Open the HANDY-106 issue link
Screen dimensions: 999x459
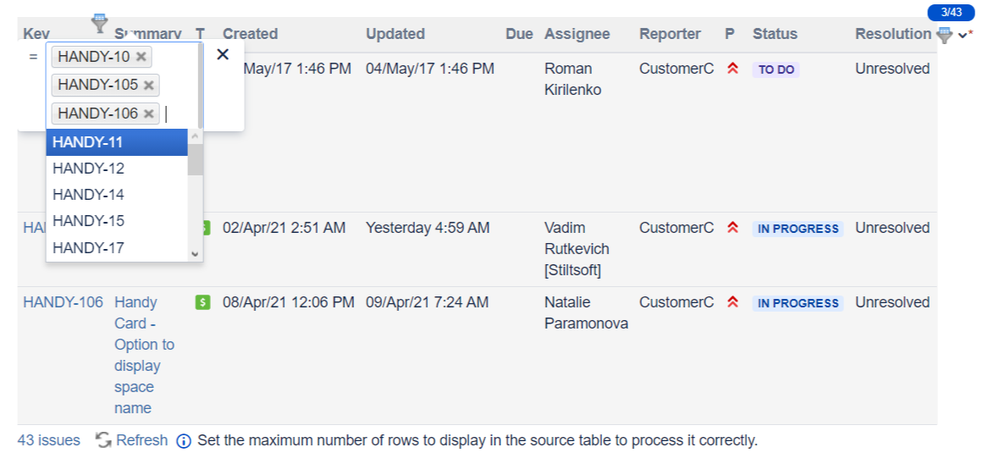[x=63, y=302]
